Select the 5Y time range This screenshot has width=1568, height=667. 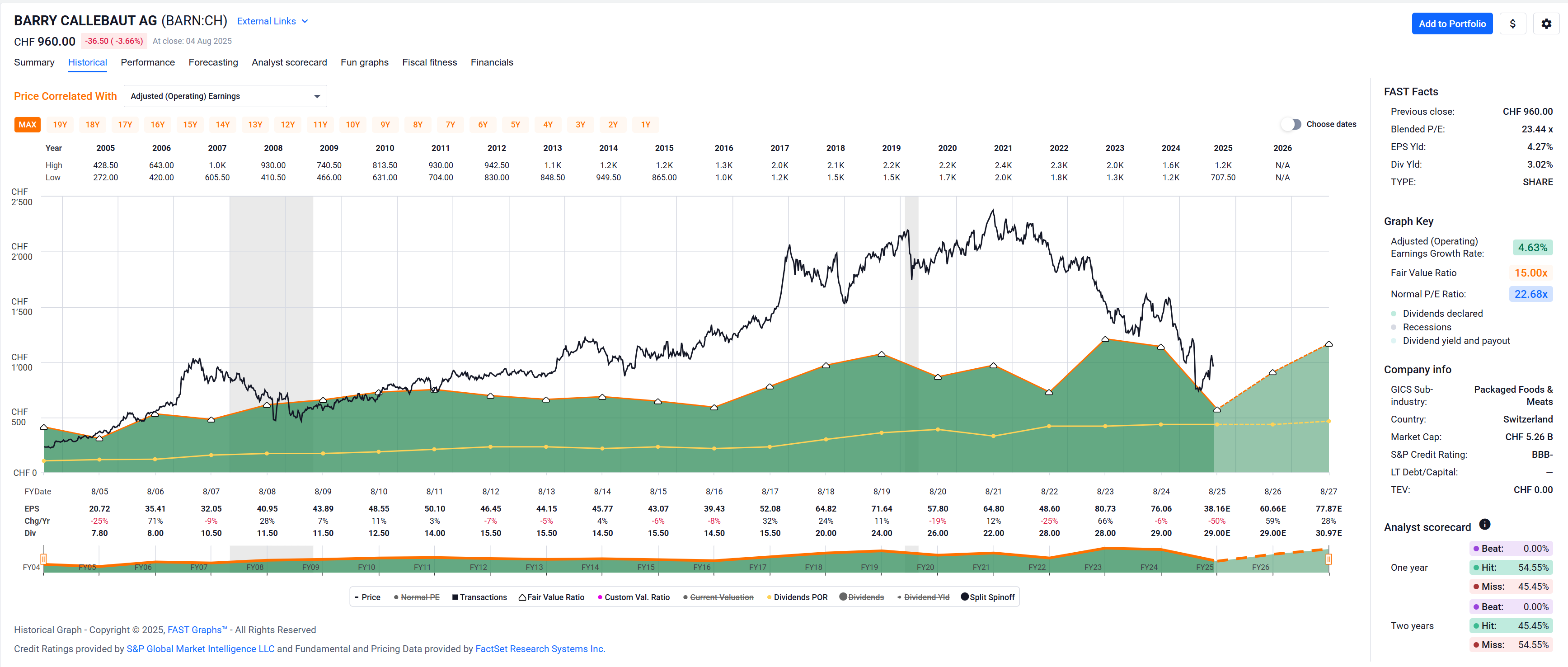pyautogui.click(x=515, y=125)
